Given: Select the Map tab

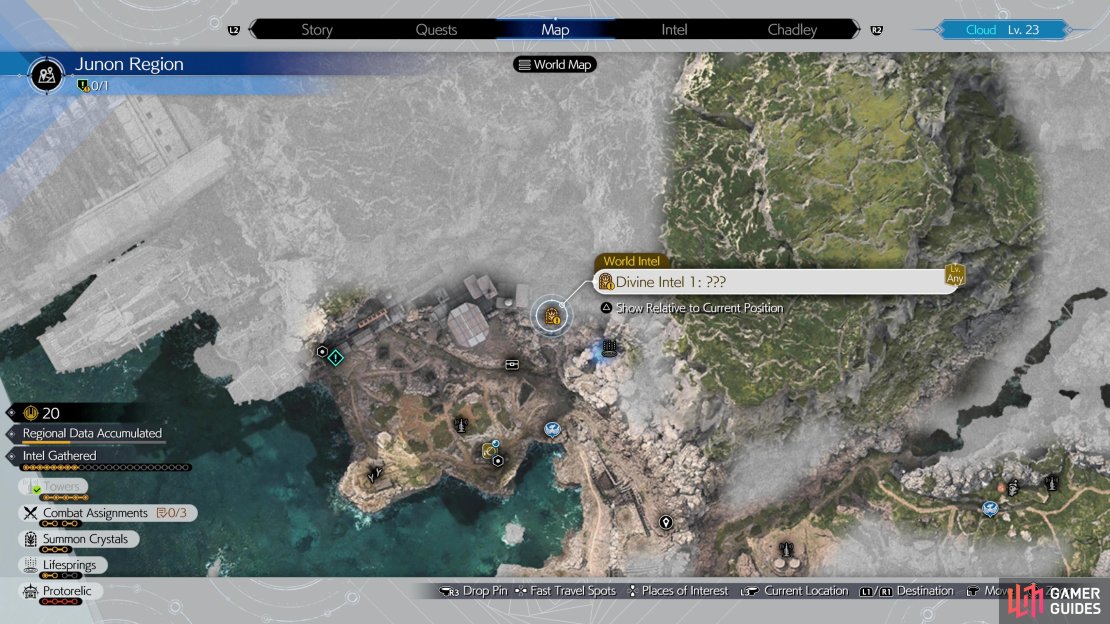Looking at the screenshot, I should point(555,30).
